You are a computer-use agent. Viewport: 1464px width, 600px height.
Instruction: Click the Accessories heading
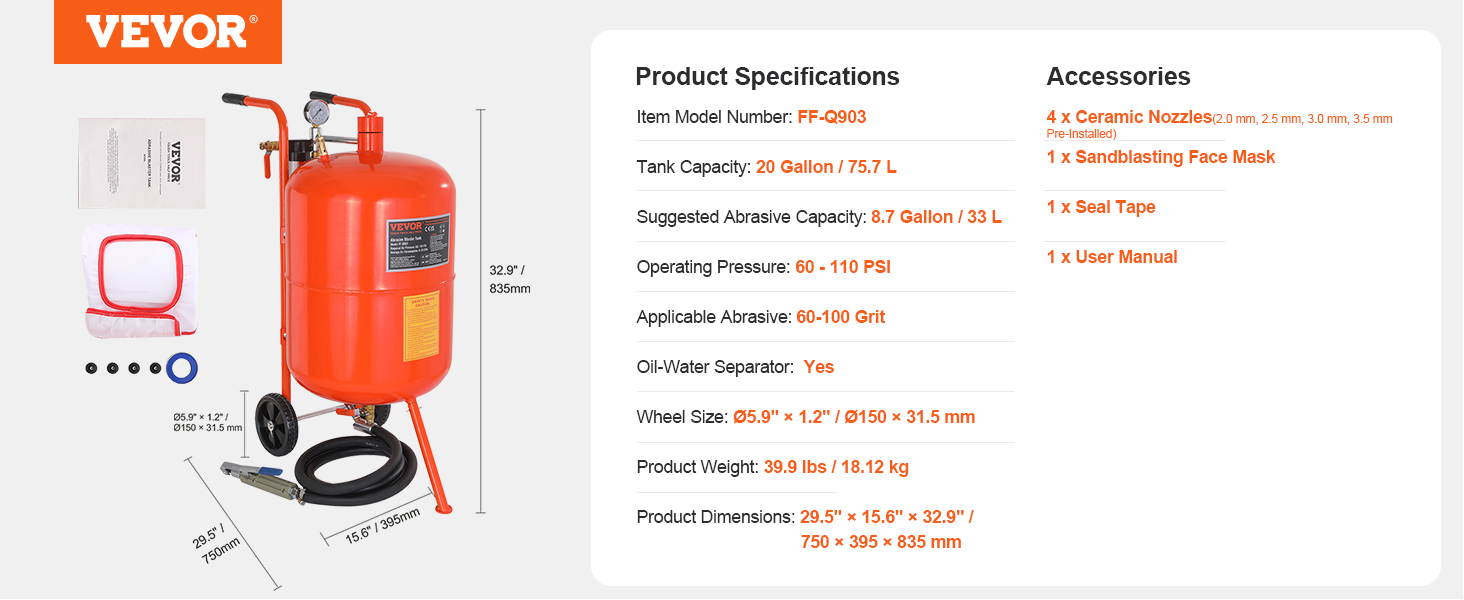point(1119,77)
